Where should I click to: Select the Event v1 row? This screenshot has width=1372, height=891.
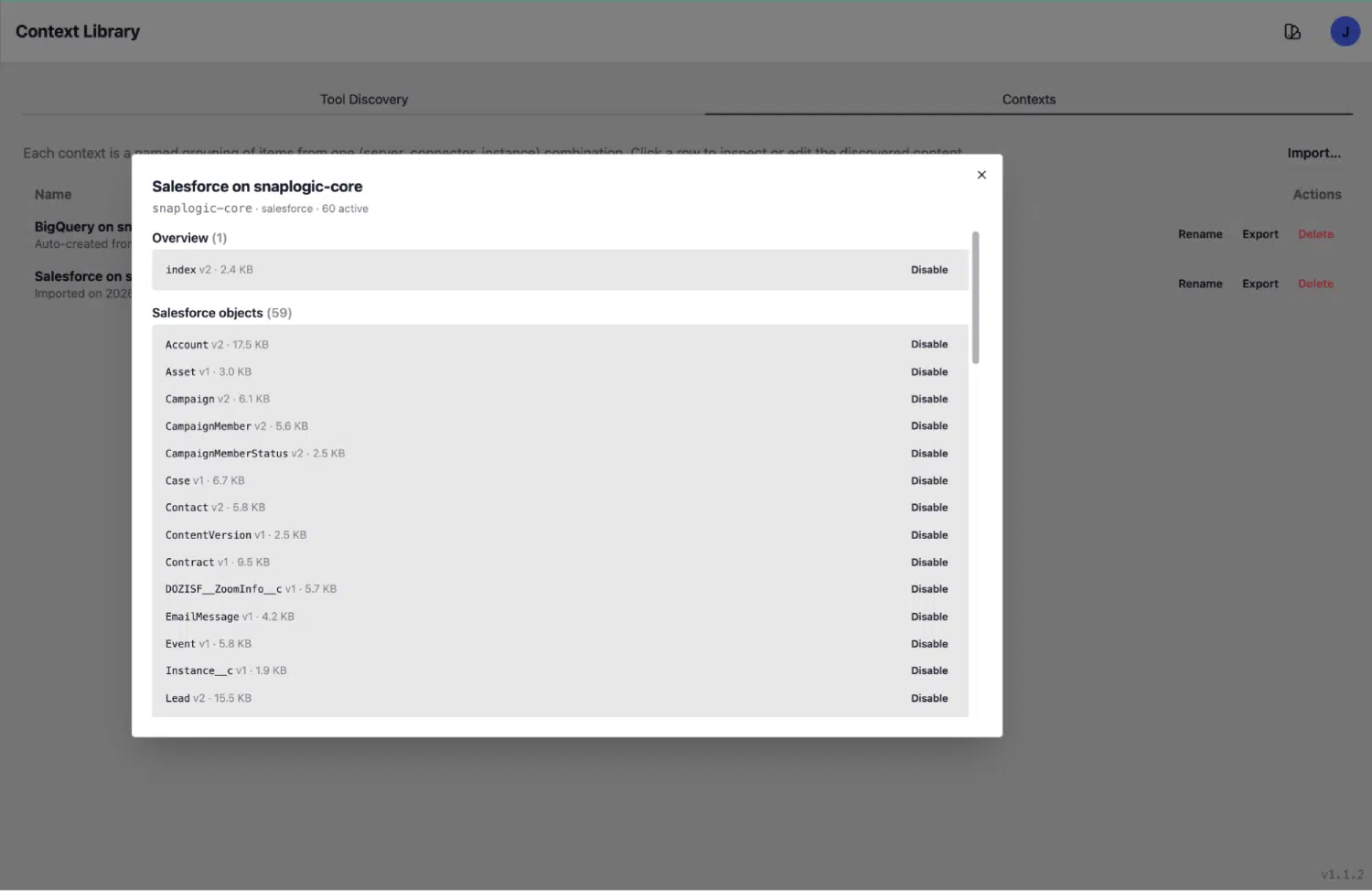[560, 644]
